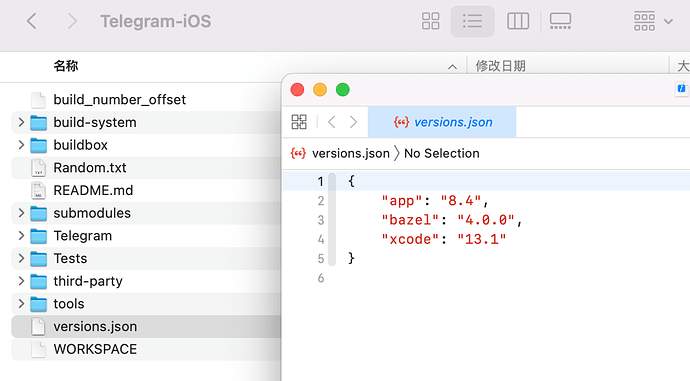
Task: Expand the buildbox folder
Action: (21, 145)
